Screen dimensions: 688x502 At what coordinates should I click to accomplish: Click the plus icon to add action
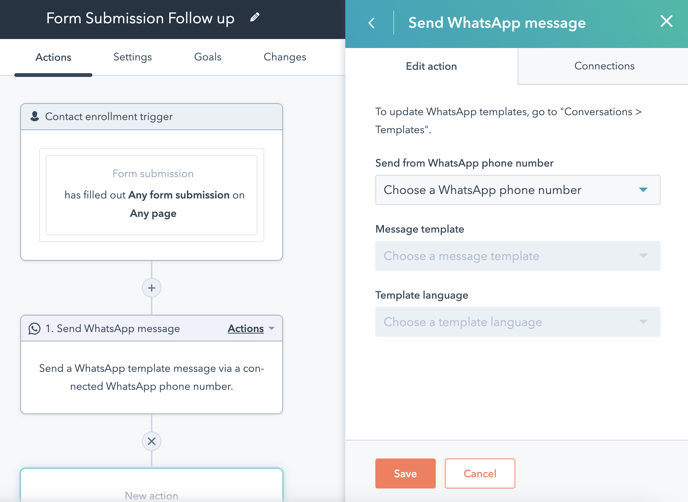coord(151,288)
